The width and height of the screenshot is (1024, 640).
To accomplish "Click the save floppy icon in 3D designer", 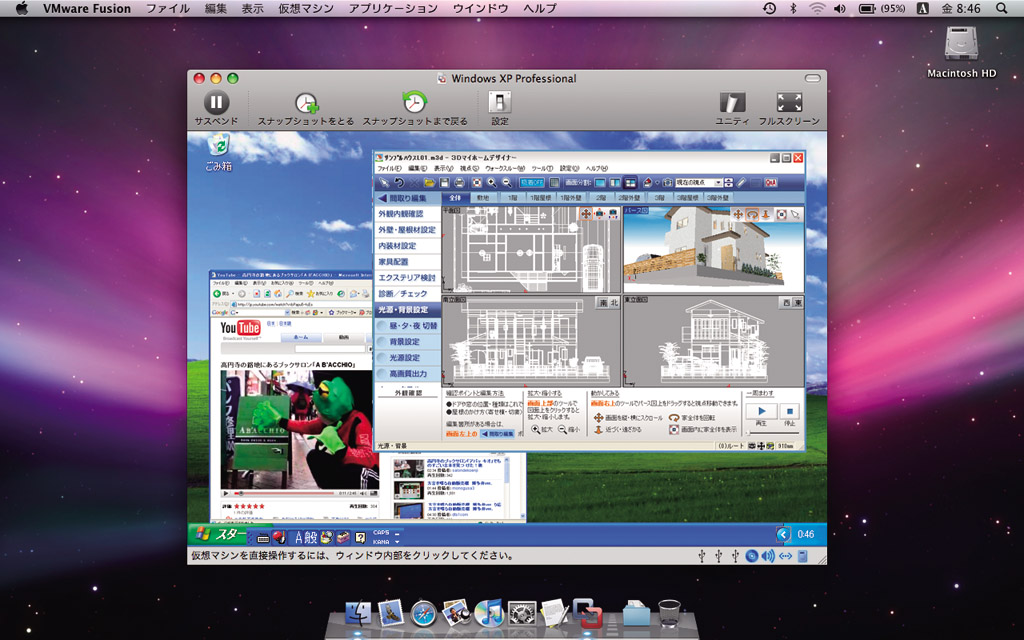I will [444, 183].
